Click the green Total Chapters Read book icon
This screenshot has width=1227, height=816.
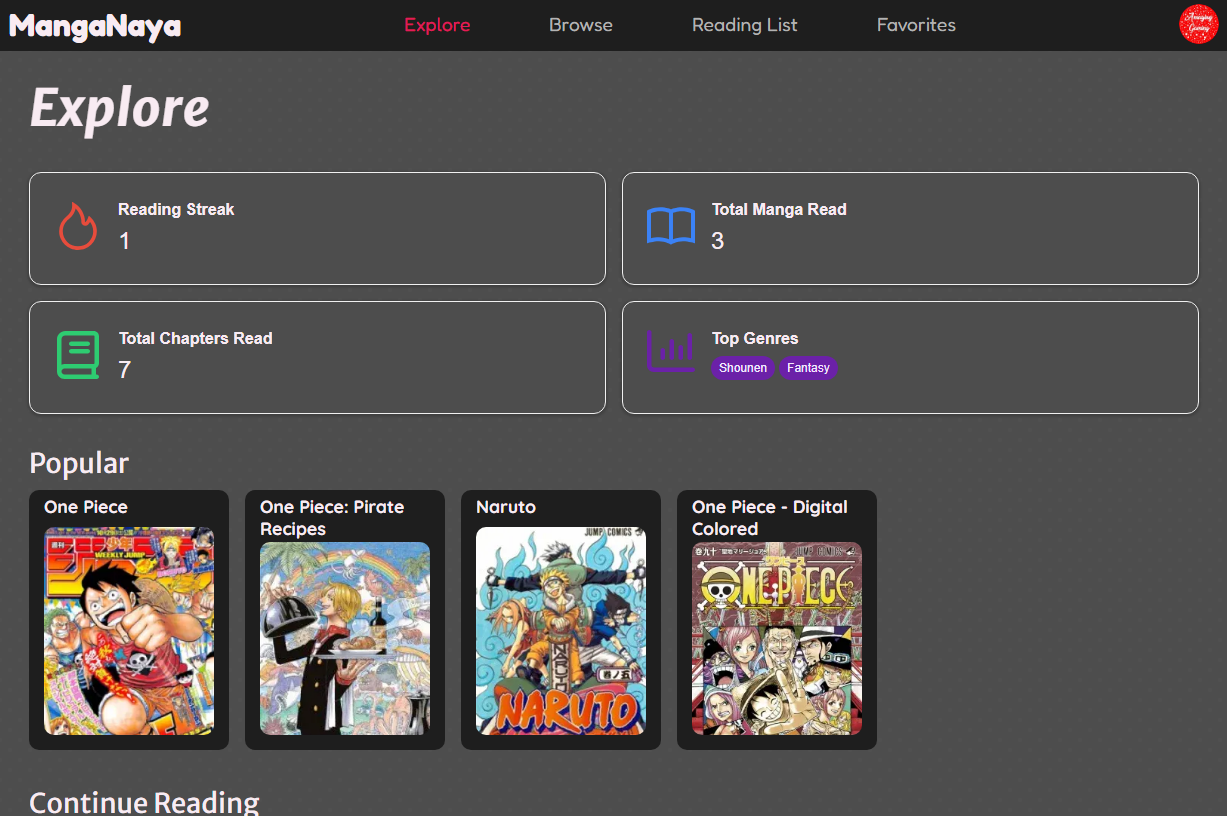point(78,355)
